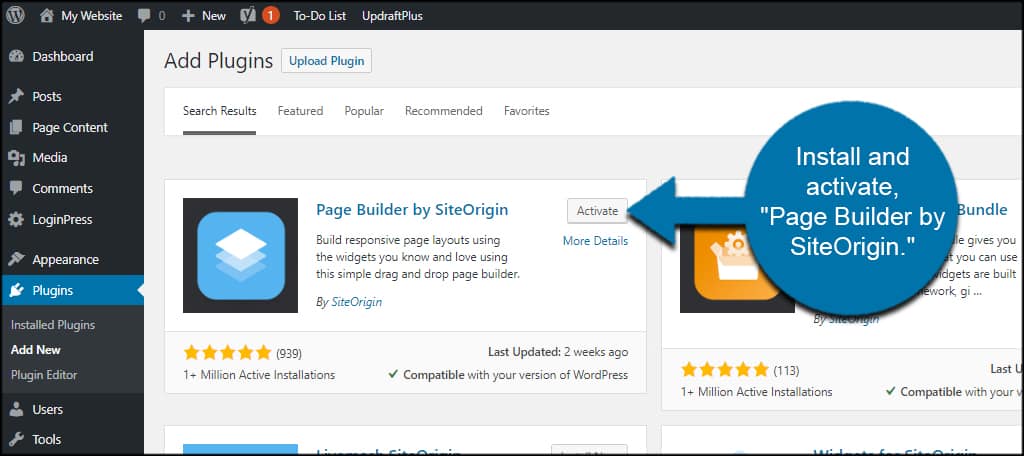Activate Page Builder by SiteOrigin
This screenshot has width=1024, height=456.
click(598, 211)
